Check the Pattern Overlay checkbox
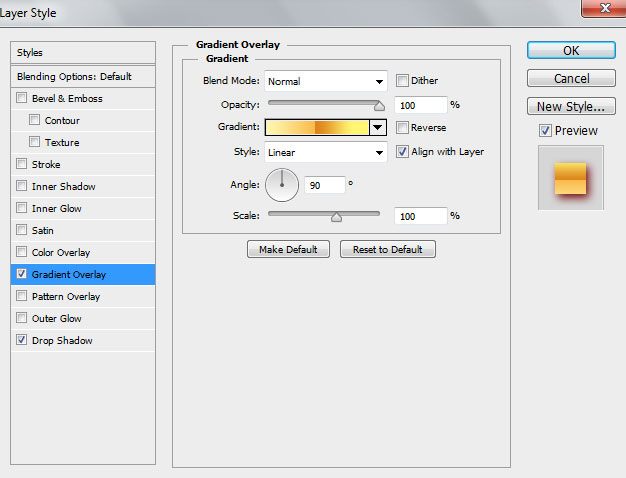This screenshot has width=626, height=478. pyautogui.click(x=22, y=296)
